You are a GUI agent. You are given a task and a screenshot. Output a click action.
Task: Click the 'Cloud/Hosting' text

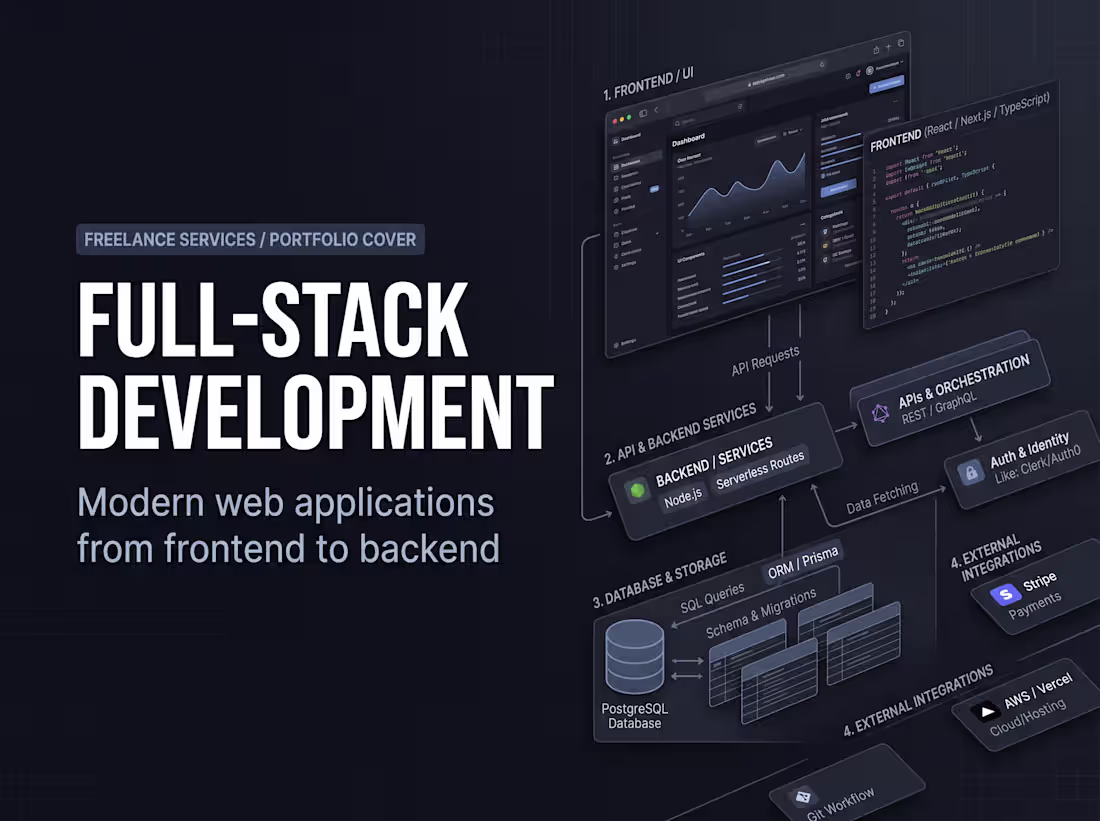[x=1028, y=717]
